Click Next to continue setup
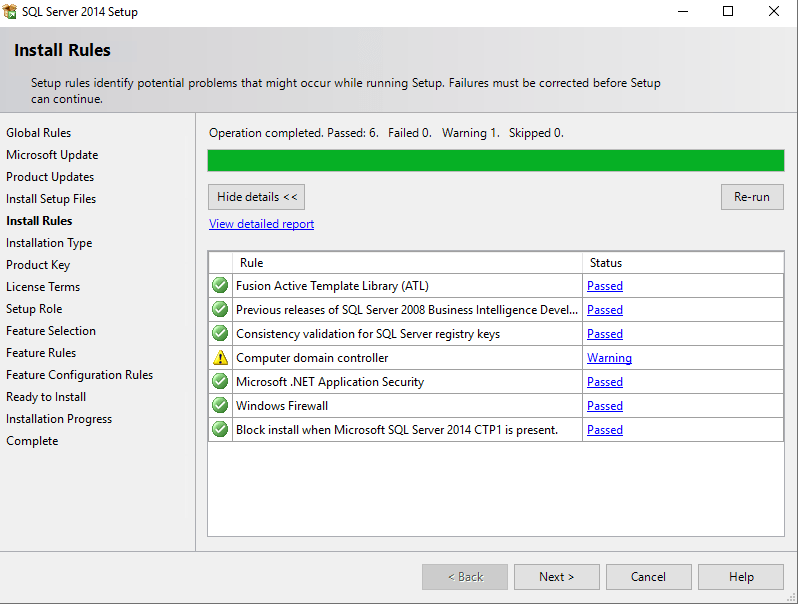 click(556, 577)
